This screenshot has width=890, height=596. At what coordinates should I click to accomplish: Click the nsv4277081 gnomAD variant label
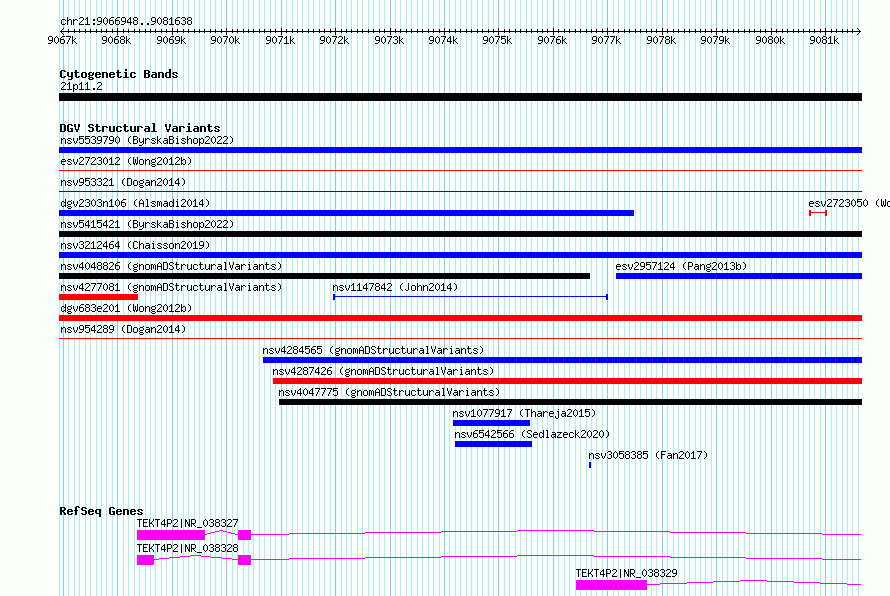(x=171, y=287)
